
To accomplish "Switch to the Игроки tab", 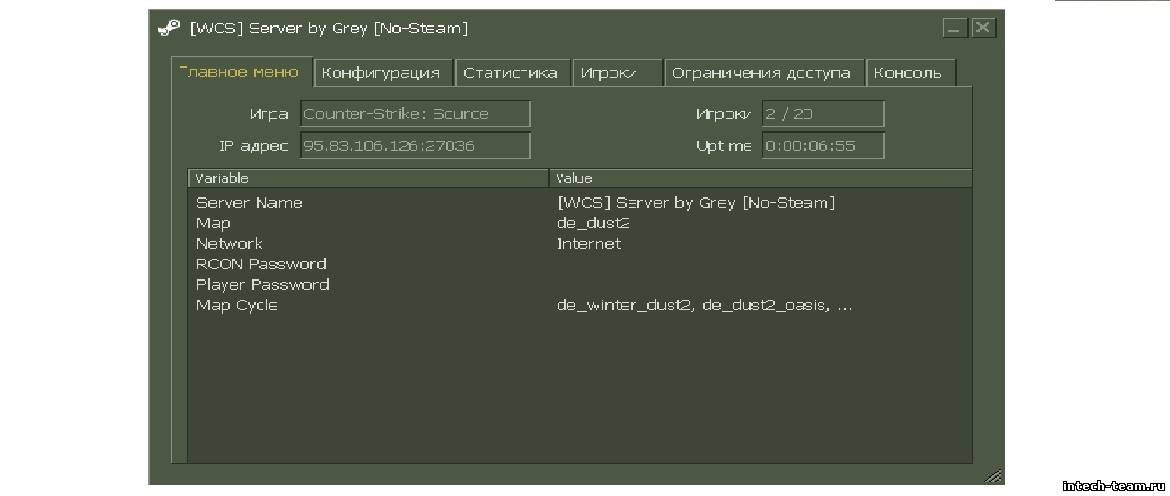I will 617,73.
